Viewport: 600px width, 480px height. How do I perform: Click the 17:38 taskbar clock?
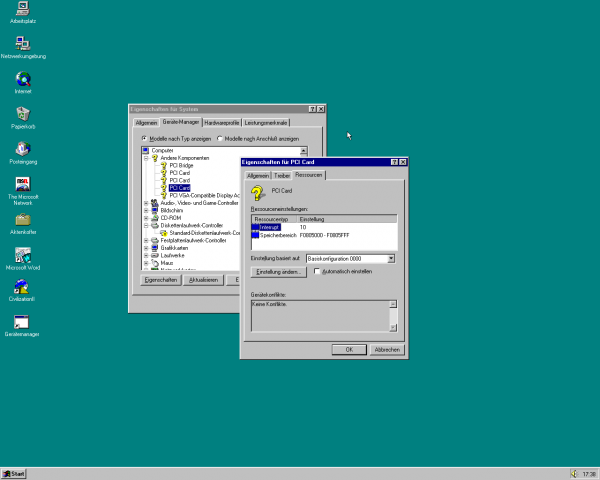click(589, 474)
